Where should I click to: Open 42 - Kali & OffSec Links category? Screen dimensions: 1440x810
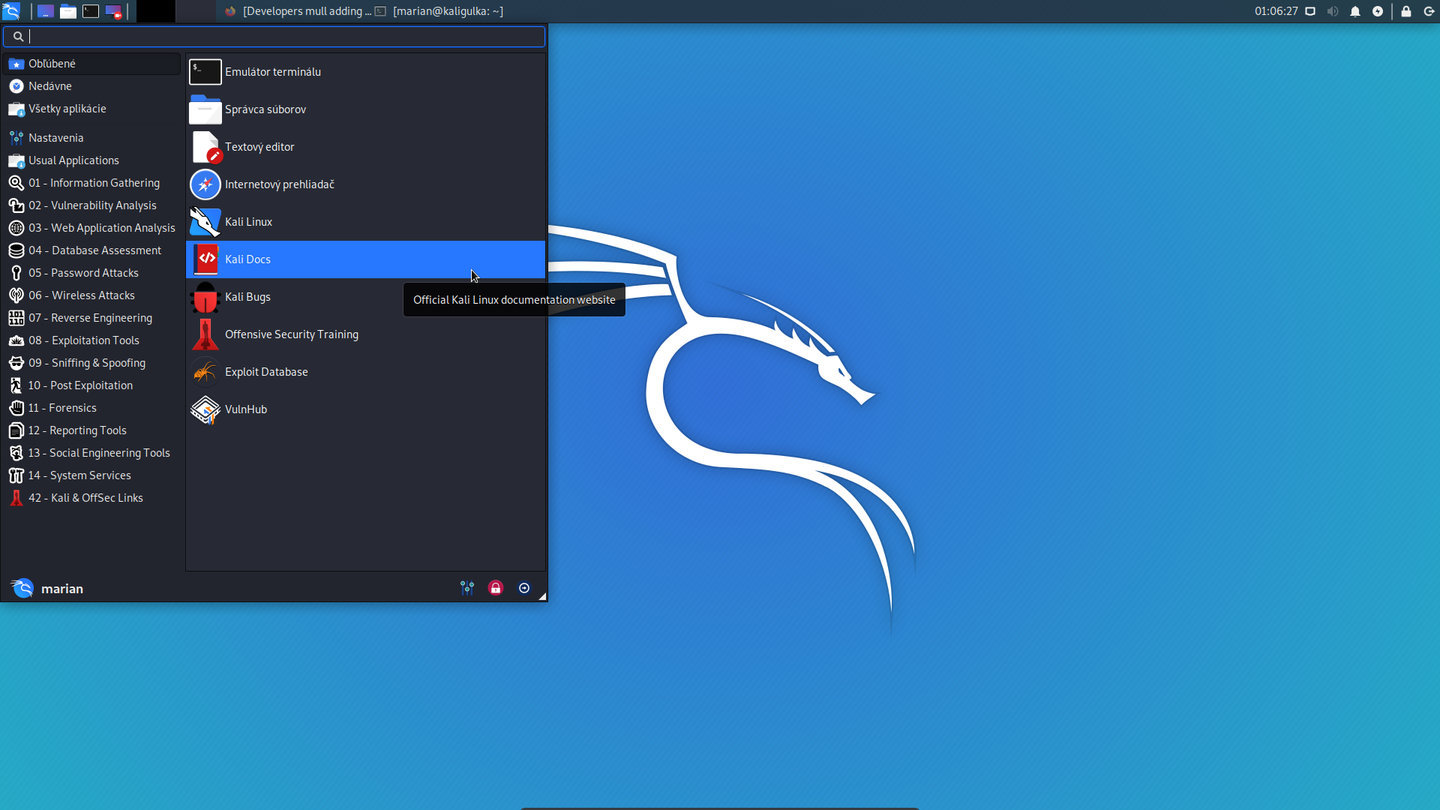click(92, 498)
